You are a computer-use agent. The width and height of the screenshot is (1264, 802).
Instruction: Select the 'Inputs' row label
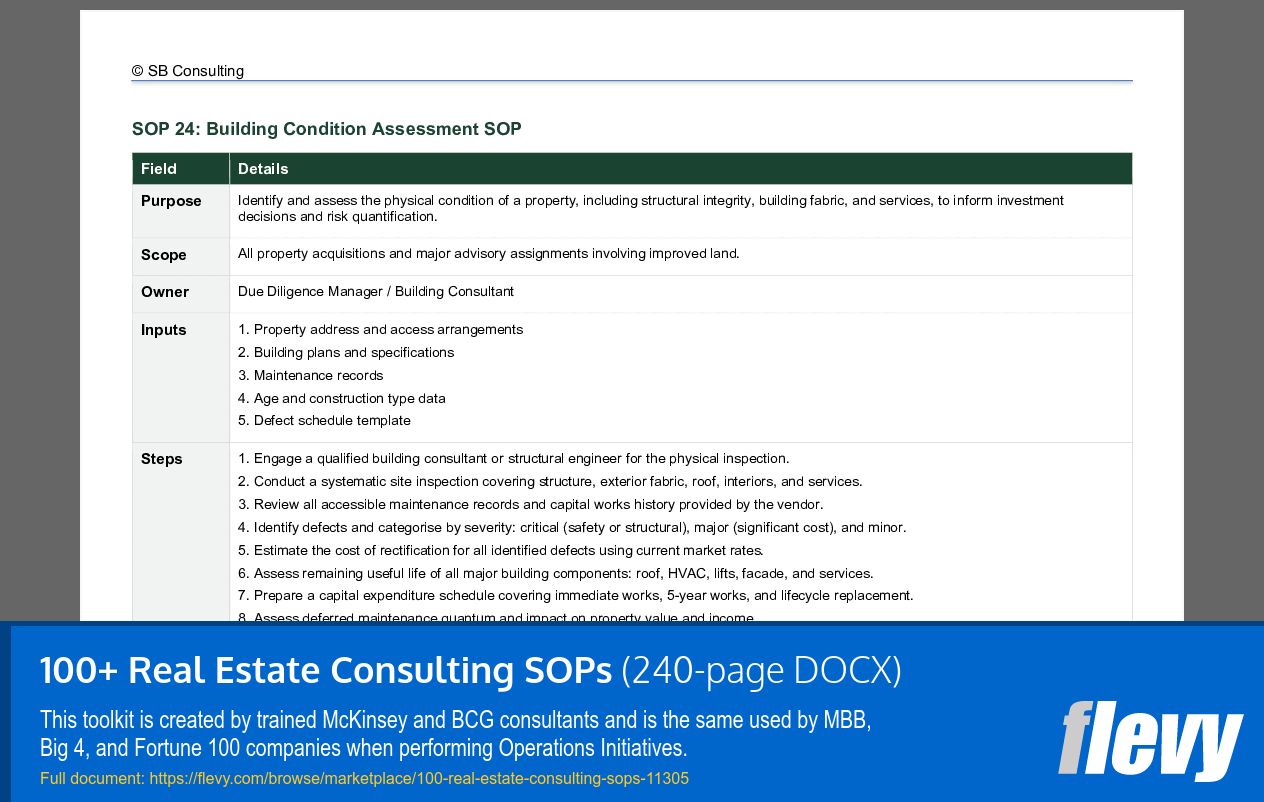(x=162, y=329)
